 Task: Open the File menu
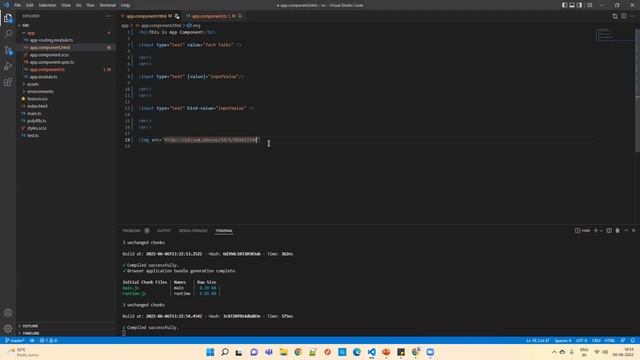(18, 5)
